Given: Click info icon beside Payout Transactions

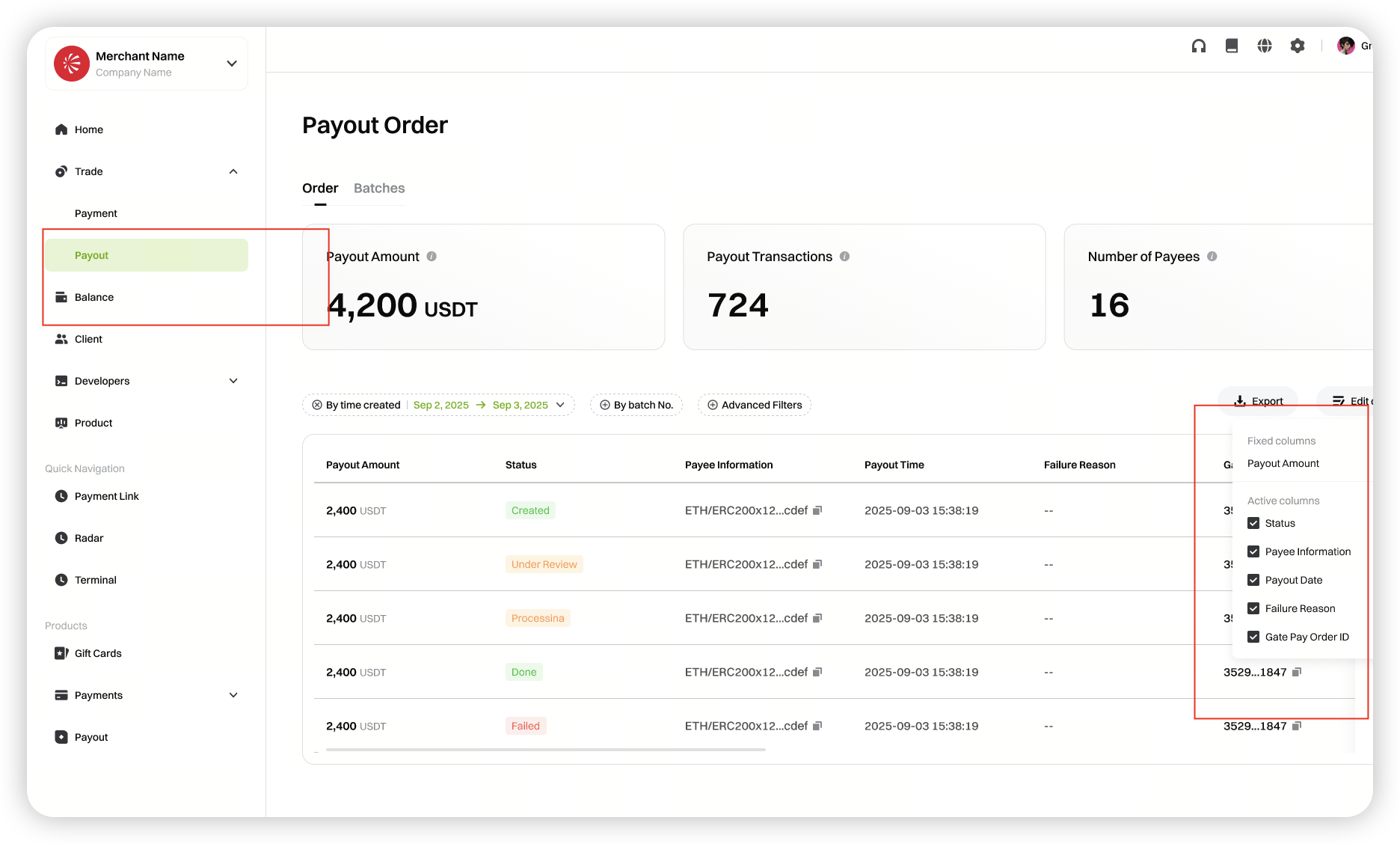Looking at the screenshot, I should point(844,257).
